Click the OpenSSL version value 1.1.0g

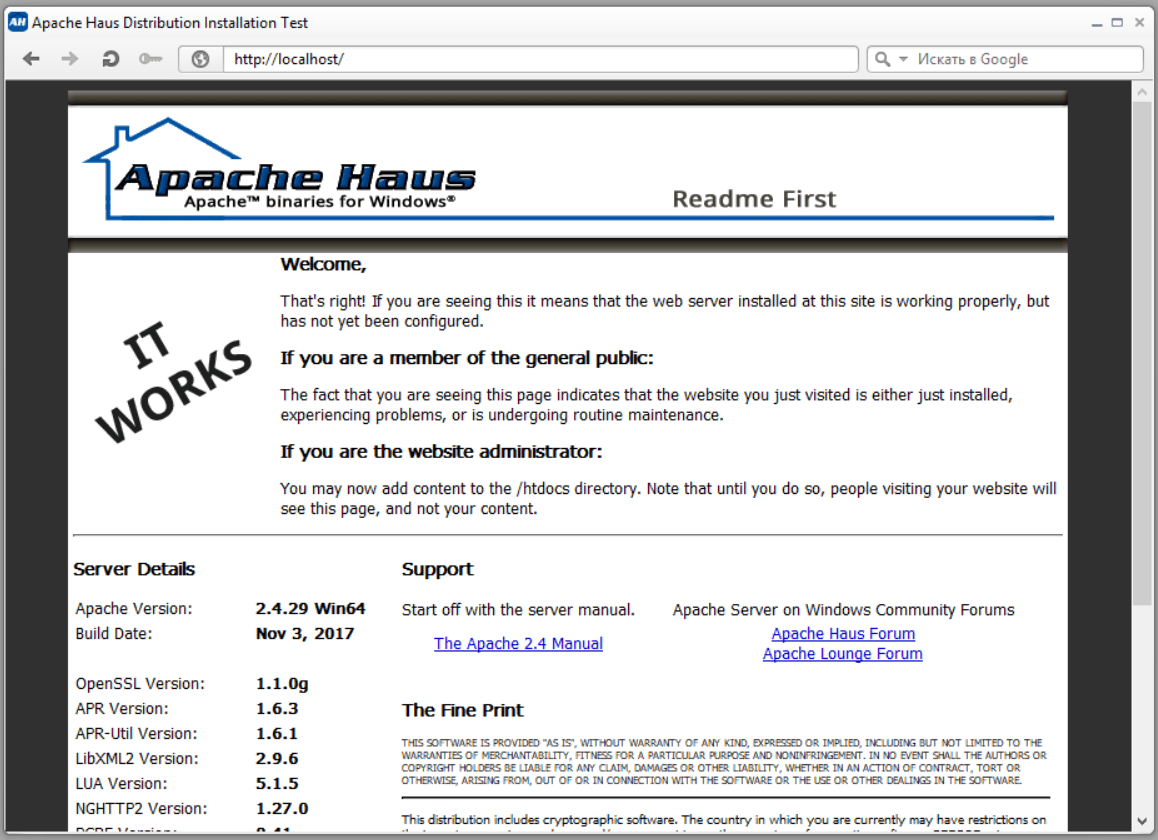click(x=282, y=684)
